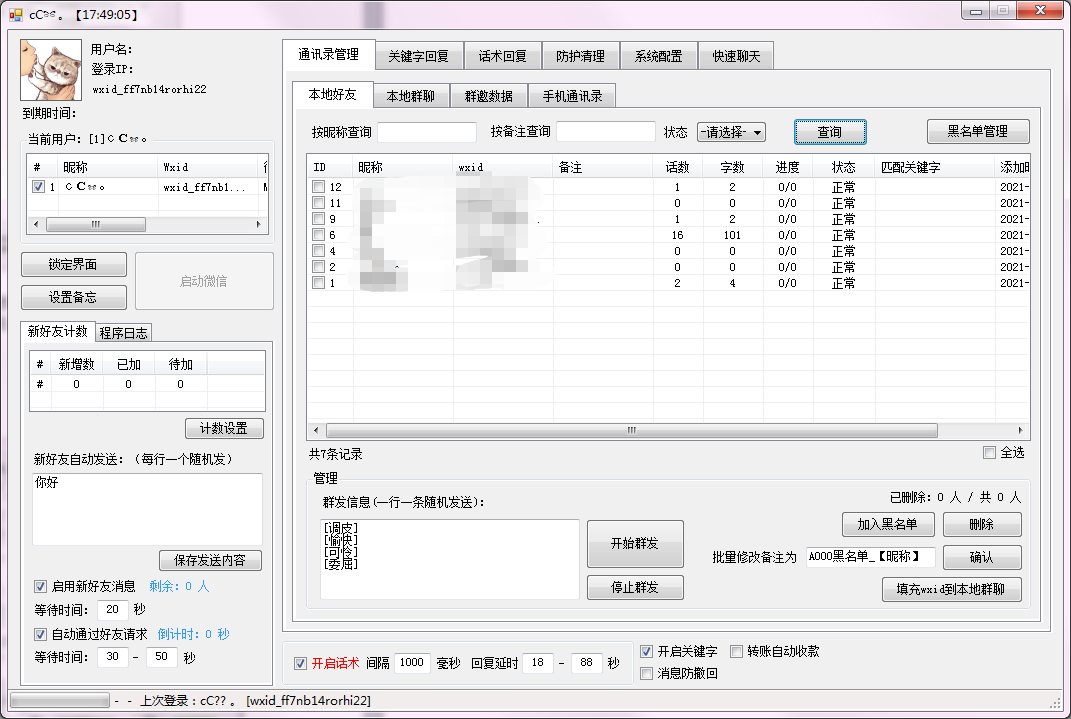Click left arrow of user list scrollbar
The width and height of the screenshot is (1071, 719).
pos(36,224)
